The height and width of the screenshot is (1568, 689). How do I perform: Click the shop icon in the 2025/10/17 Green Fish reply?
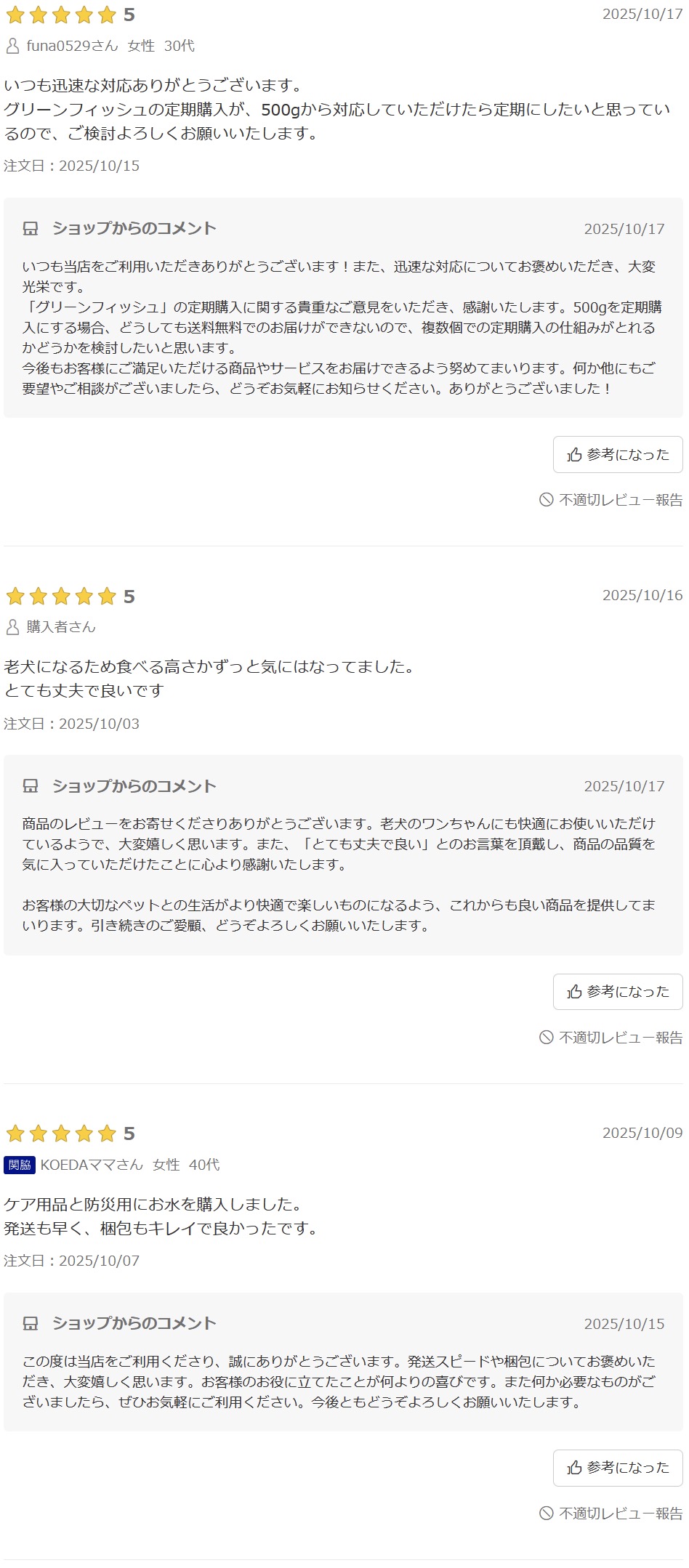tap(31, 229)
